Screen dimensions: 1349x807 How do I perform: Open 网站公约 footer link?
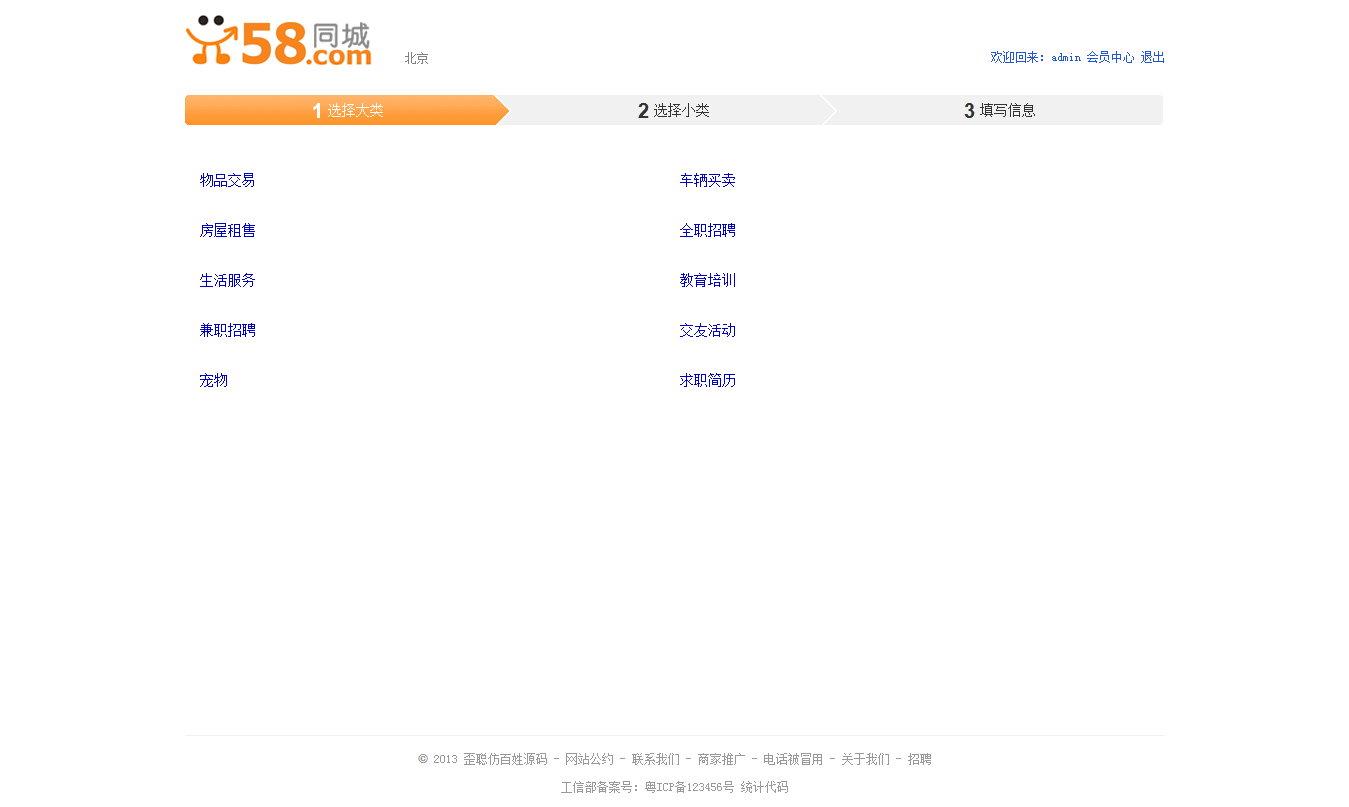click(x=589, y=760)
